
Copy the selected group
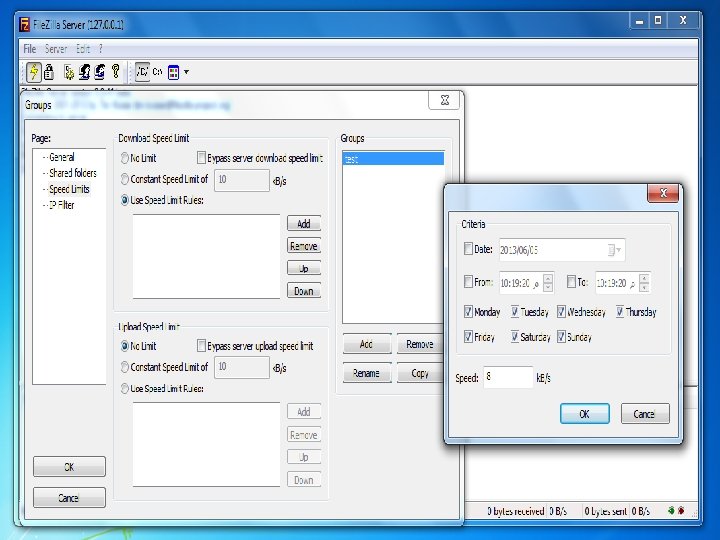pyautogui.click(x=419, y=373)
